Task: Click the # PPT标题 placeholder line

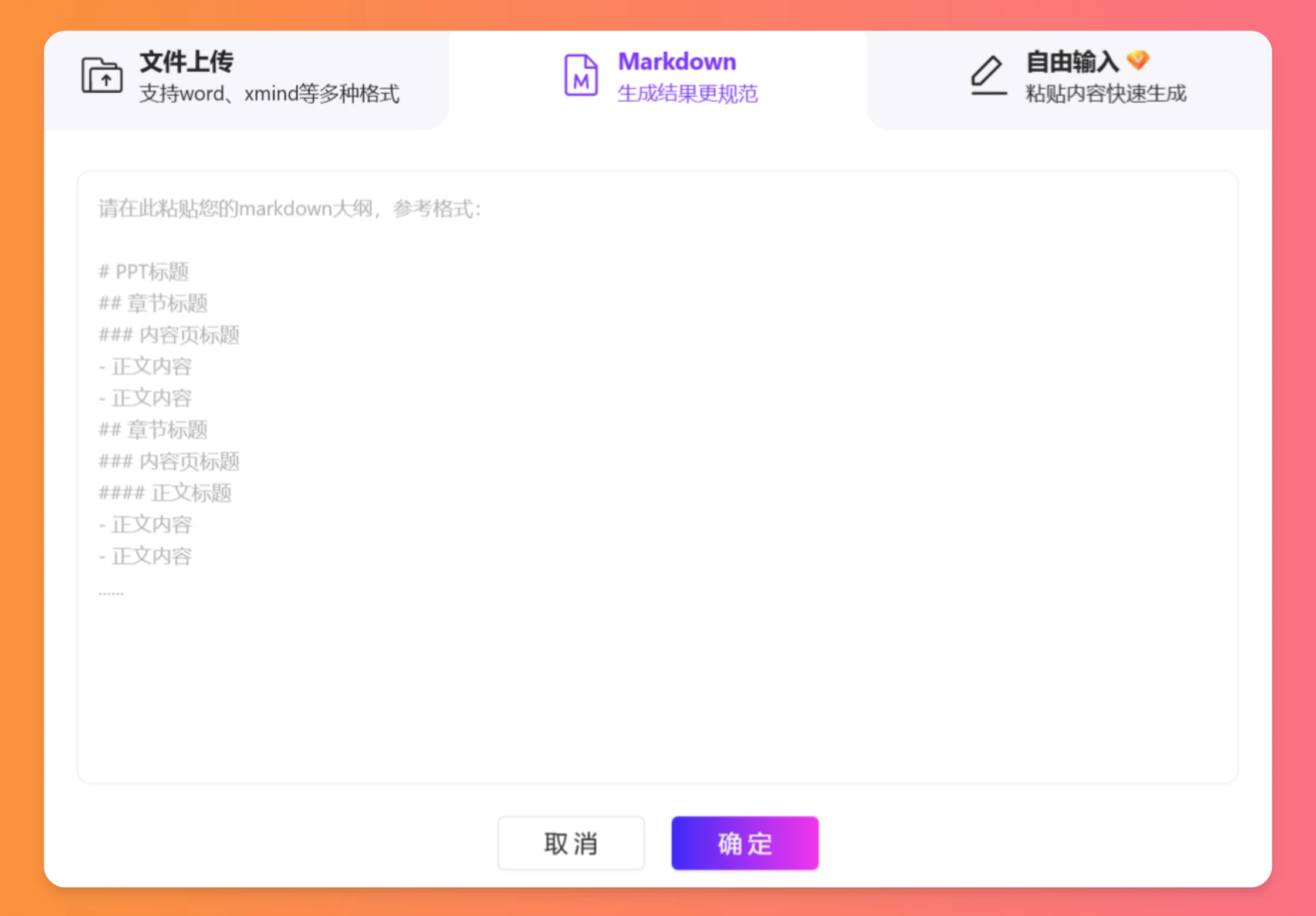Action: [143, 272]
